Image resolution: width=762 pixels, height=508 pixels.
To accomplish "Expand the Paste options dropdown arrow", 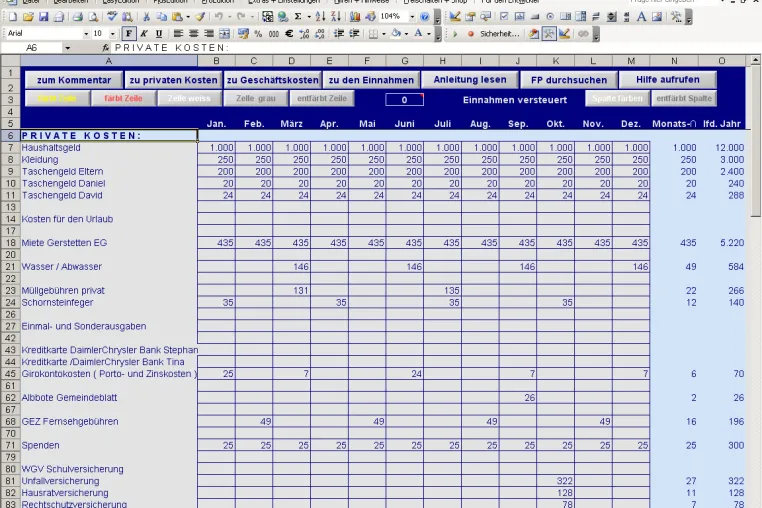I will [188, 17].
